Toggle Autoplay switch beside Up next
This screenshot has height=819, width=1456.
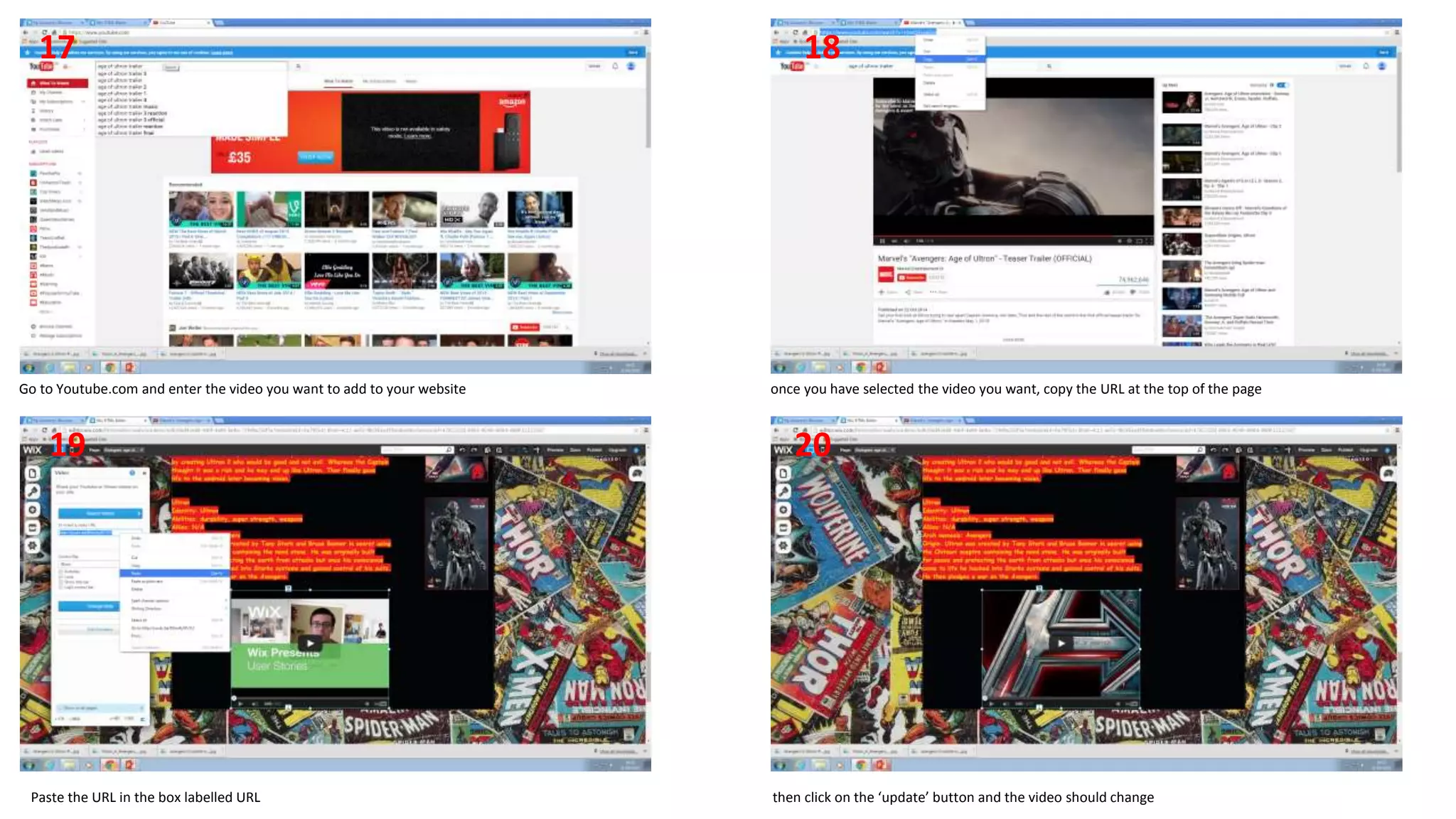(1282, 85)
